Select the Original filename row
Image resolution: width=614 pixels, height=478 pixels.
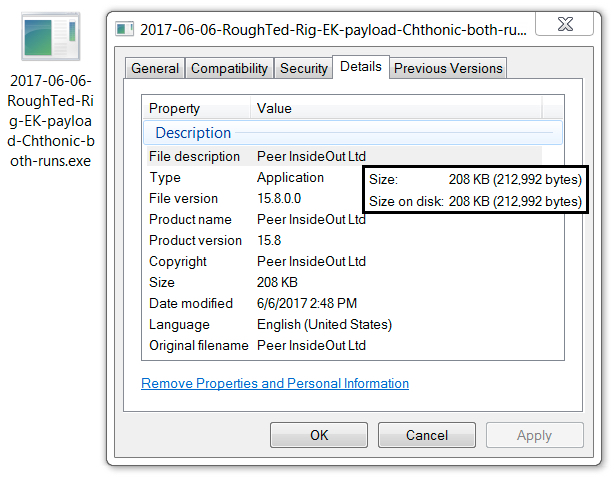[345, 345]
